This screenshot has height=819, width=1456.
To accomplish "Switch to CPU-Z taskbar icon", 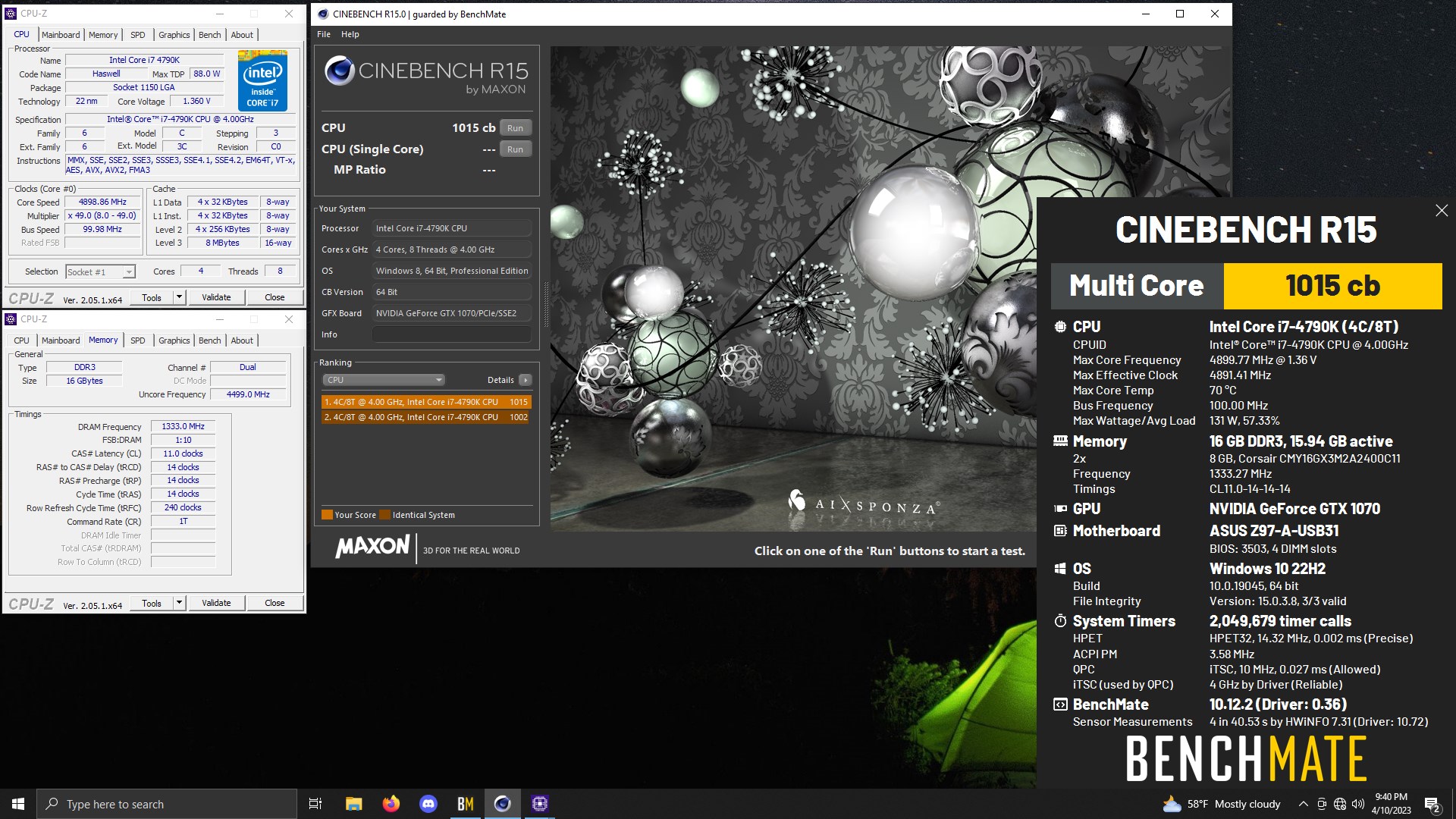I will pyautogui.click(x=540, y=804).
